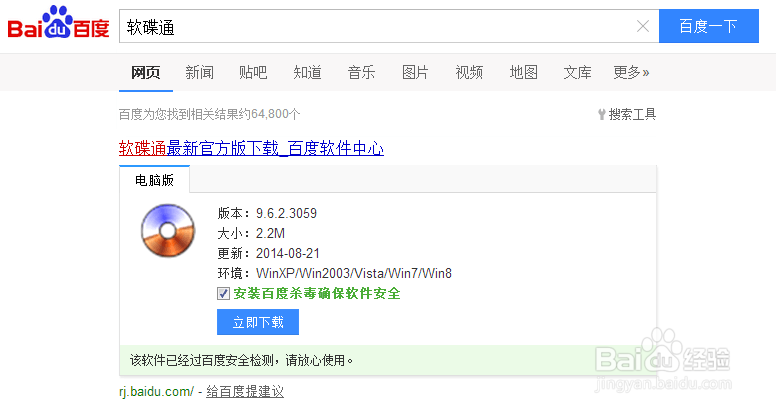776x411 pixels.
Task: Open the 视频 tab
Action: click(x=469, y=72)
